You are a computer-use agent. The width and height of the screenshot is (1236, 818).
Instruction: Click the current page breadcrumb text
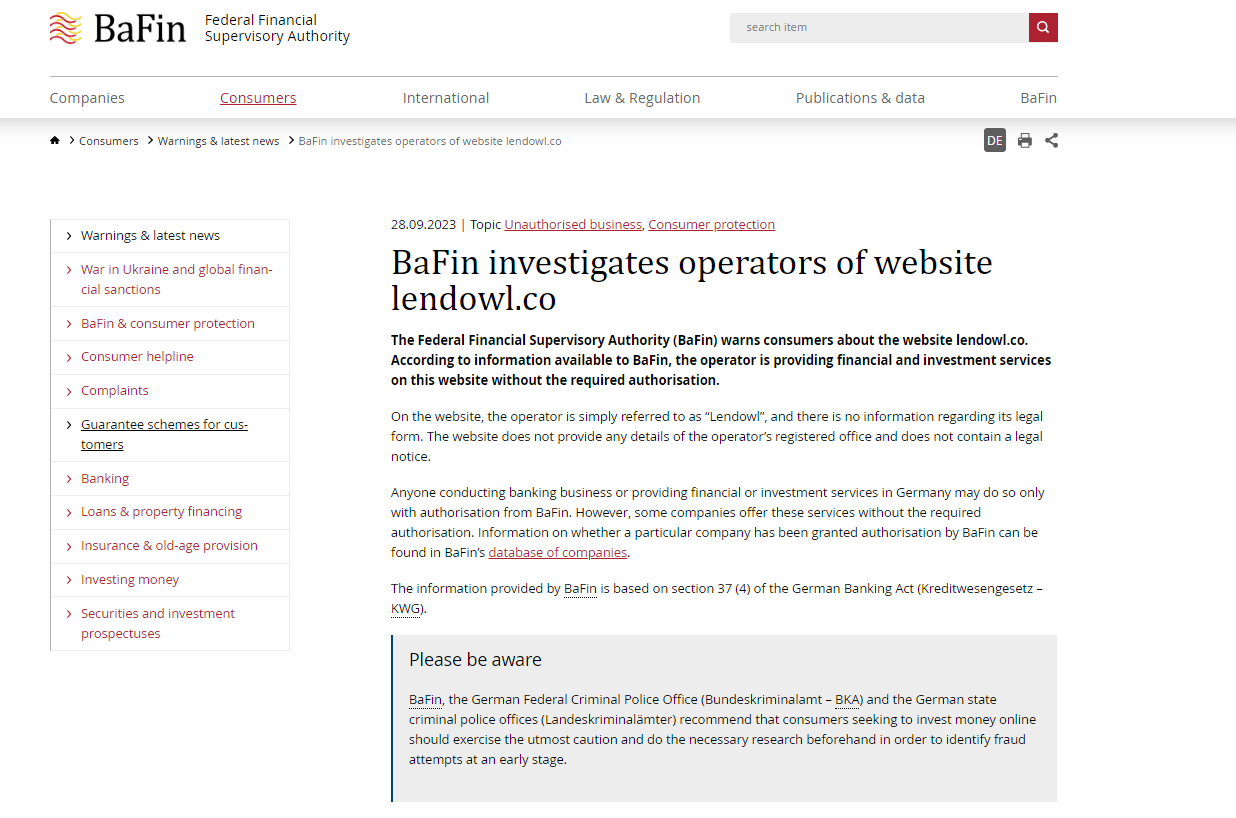430,141
